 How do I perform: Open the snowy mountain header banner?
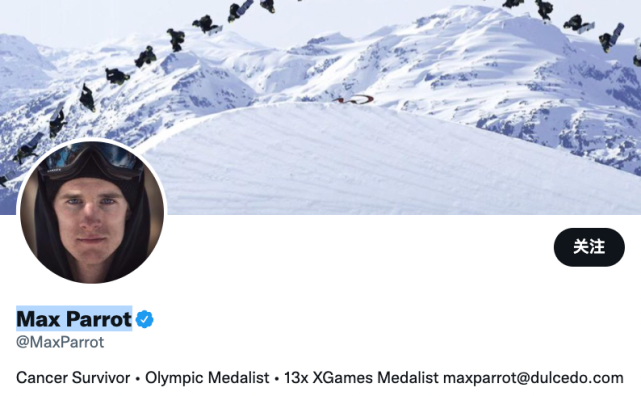pos(320,107)
